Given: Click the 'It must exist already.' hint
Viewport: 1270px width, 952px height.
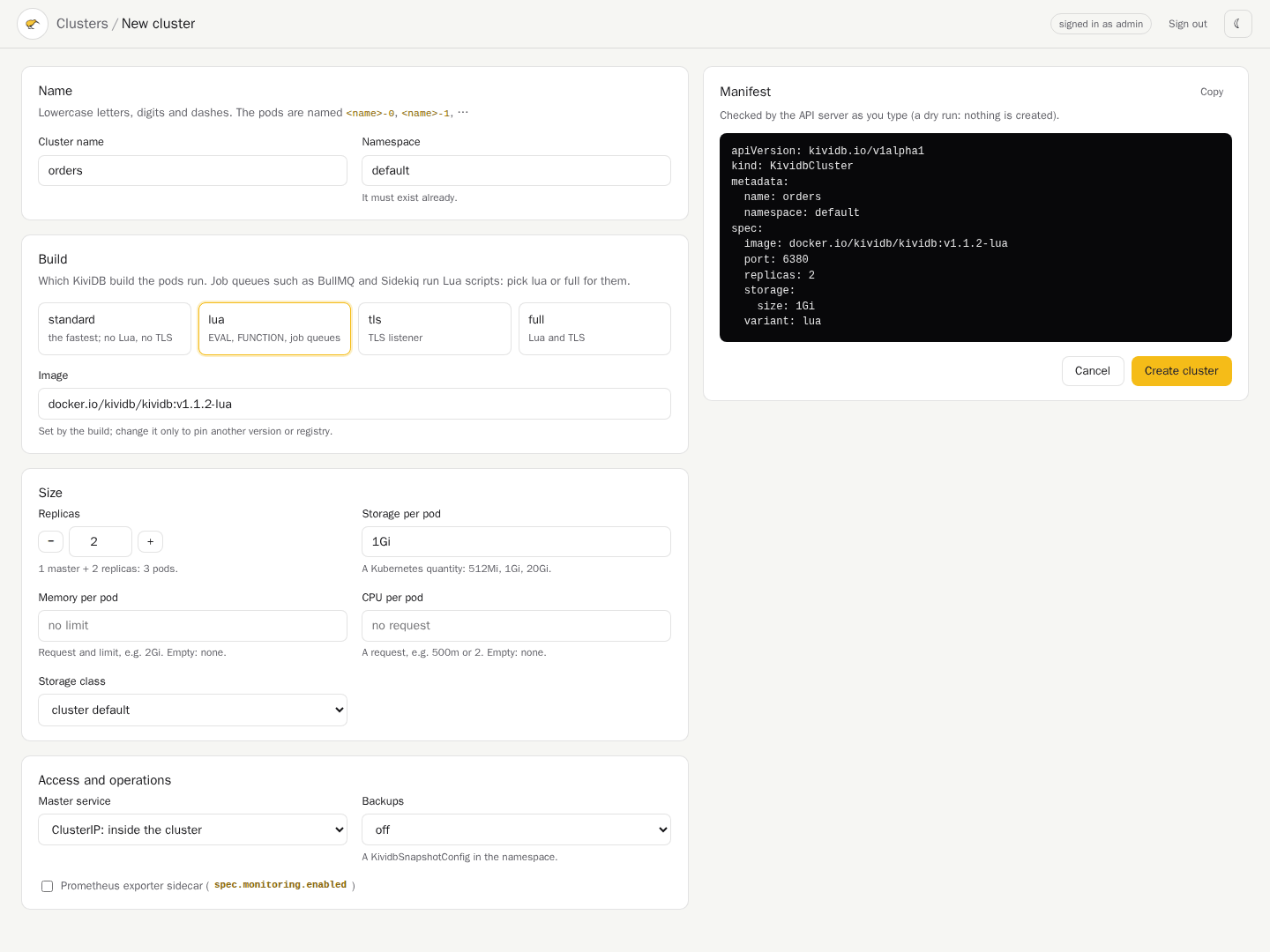Looking at the screenshot, I should [409, 197].
